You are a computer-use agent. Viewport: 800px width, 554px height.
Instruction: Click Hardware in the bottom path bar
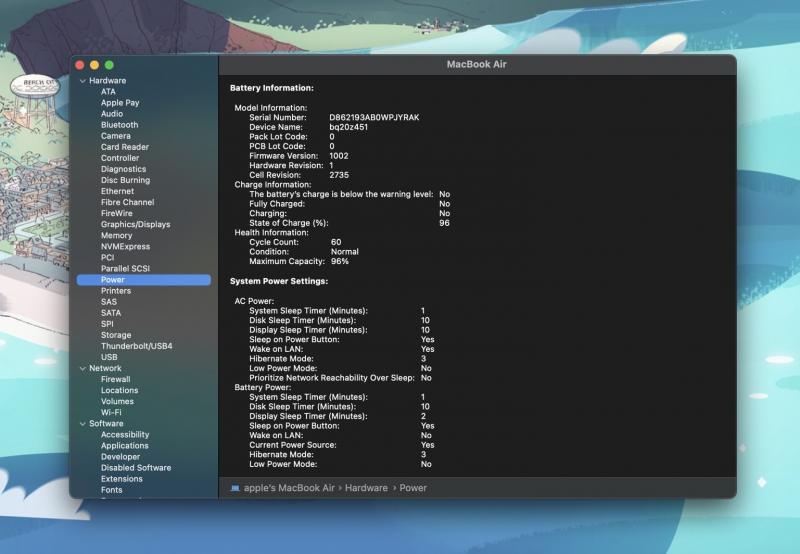pos(367,488)
